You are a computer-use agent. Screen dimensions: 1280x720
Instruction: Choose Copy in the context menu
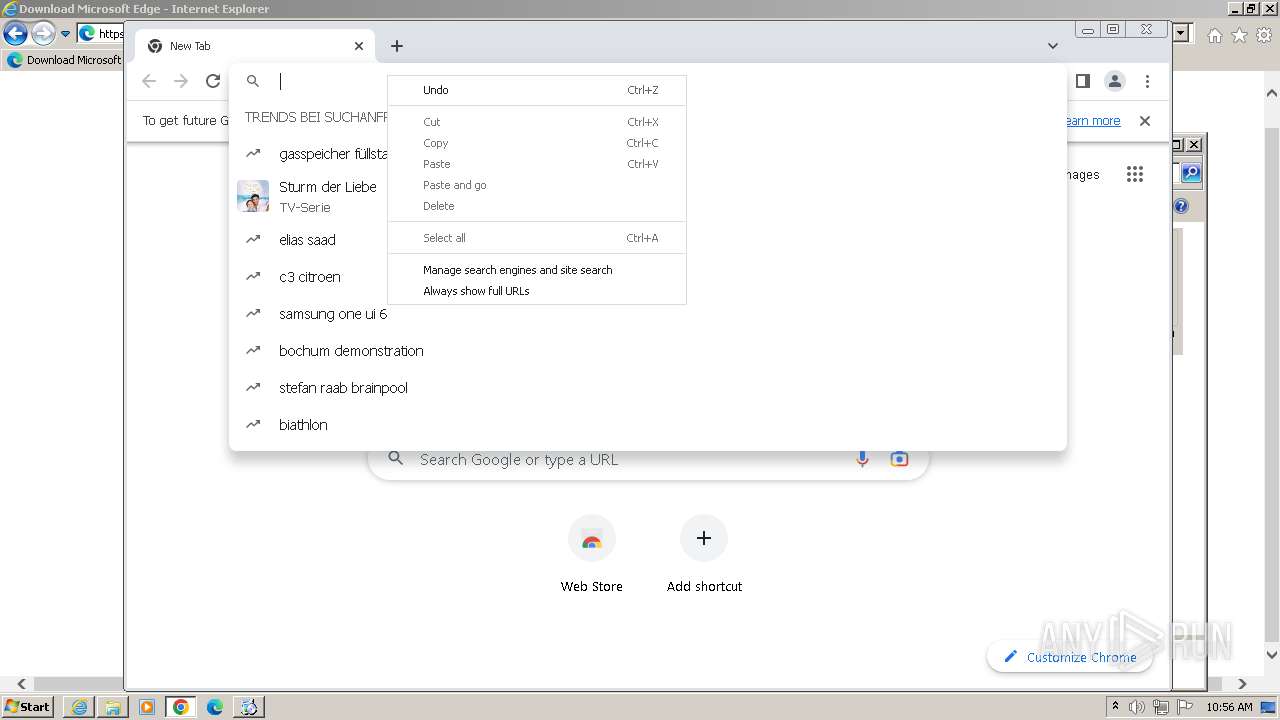537,143
